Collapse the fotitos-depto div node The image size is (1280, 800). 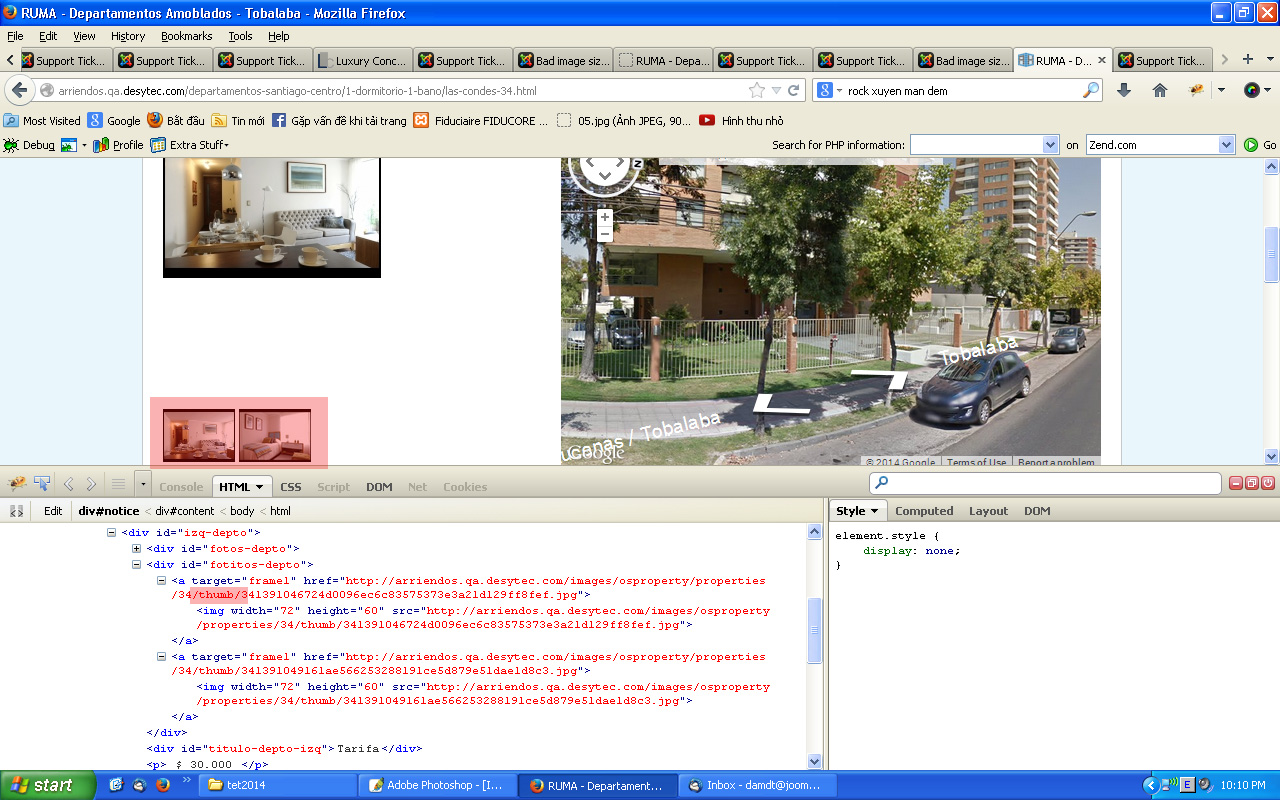[x=137, y=565]
